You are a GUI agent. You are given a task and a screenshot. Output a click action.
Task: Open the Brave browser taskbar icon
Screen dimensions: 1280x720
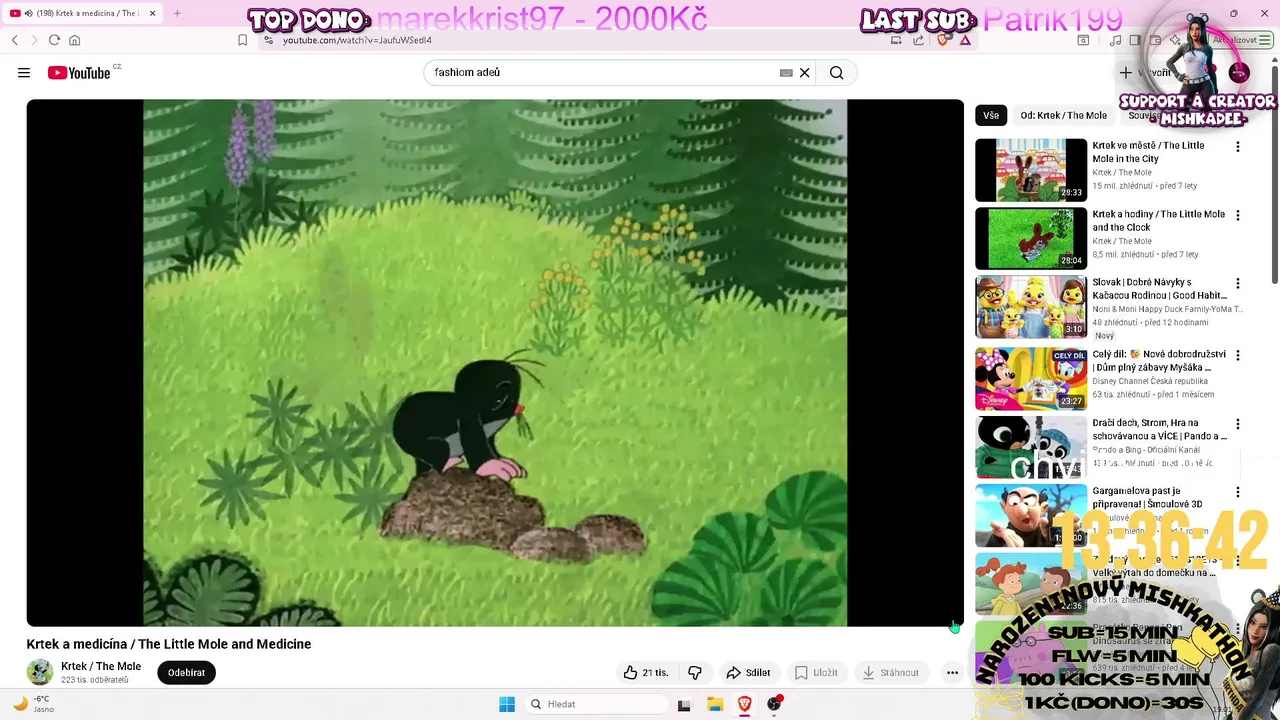(x=745, y=704)
